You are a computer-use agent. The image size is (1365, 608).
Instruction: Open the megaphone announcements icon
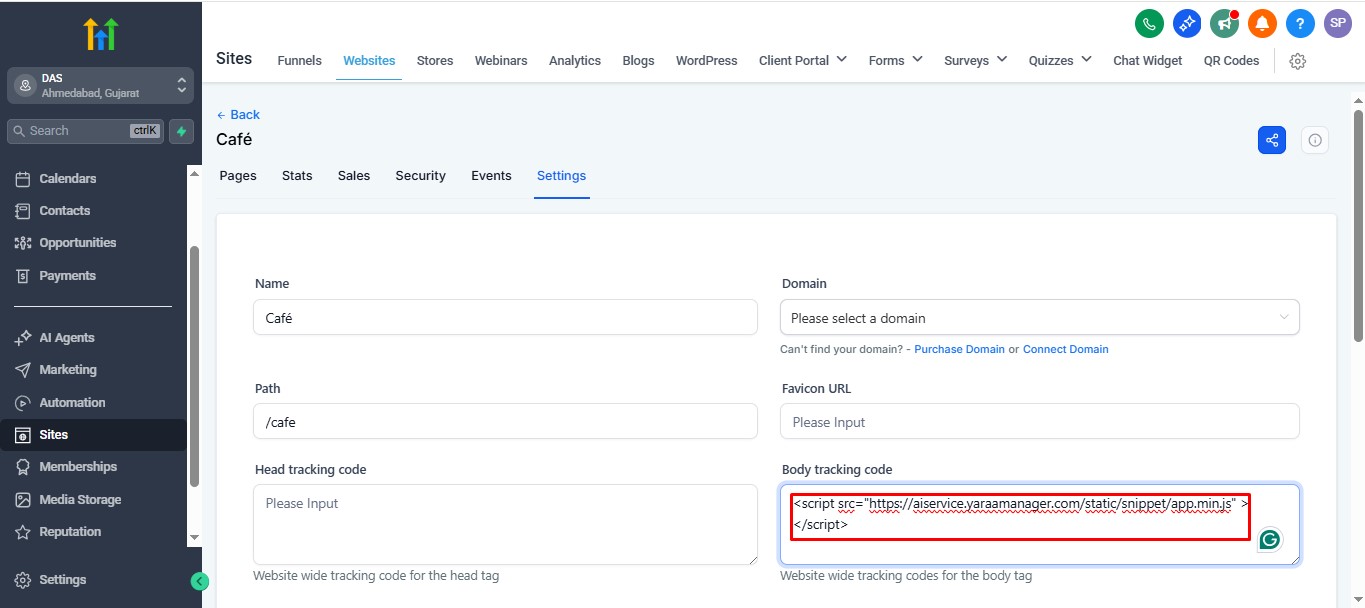1224,23
